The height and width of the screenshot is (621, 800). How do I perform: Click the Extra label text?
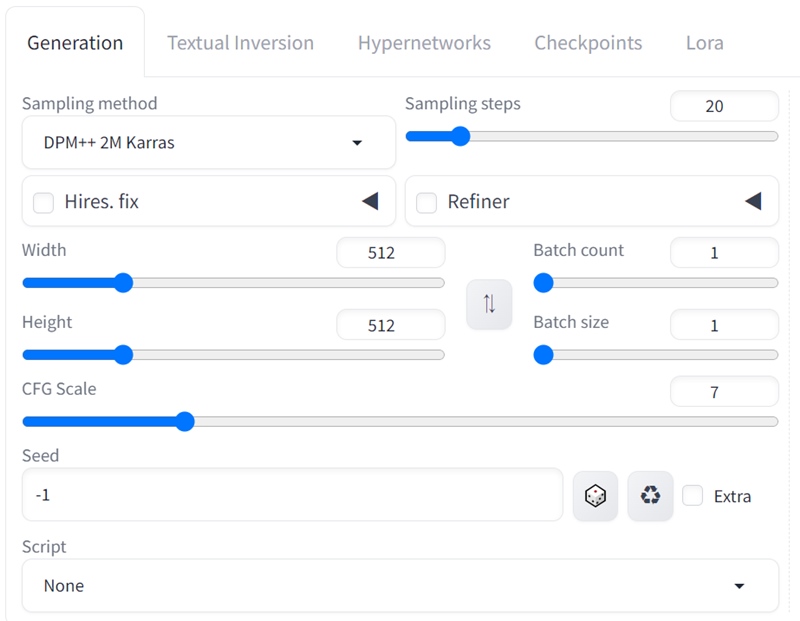[732, 496]
